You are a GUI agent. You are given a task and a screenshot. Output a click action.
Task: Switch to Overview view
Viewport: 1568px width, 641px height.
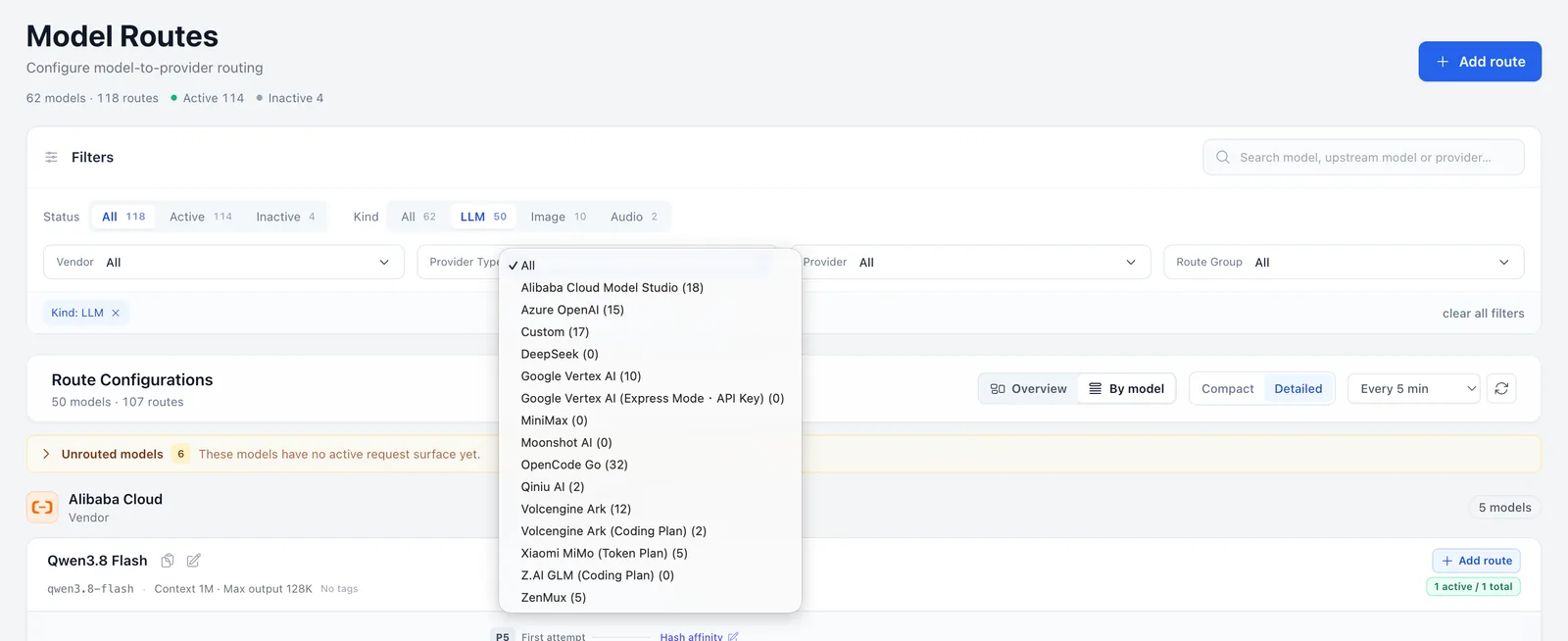[x=1028, y=389]
